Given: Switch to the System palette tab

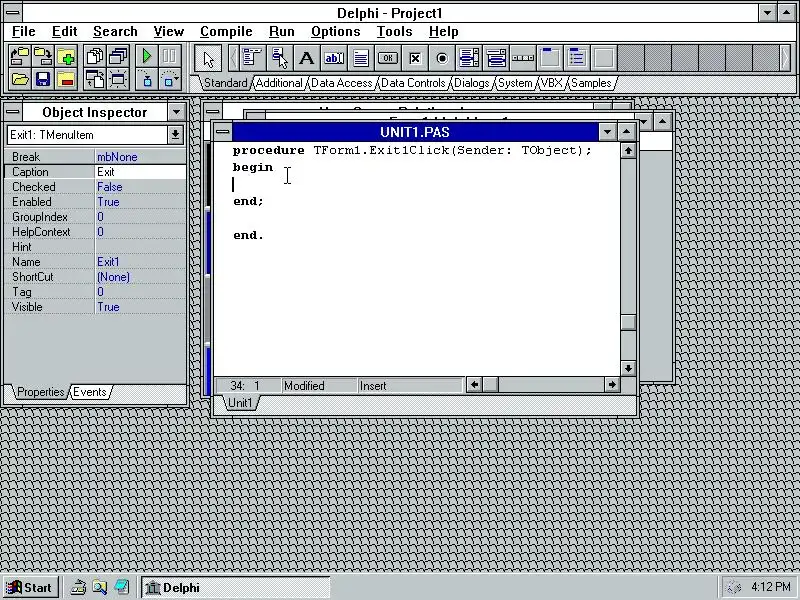Looking at the screenshot, I should [x=515, y=83].
